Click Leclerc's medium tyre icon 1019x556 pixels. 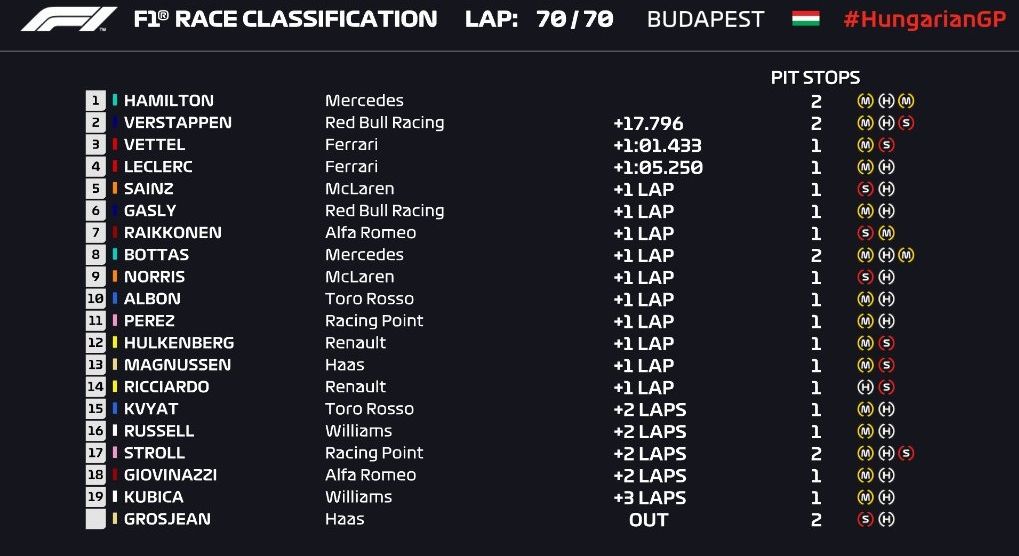pos(865,167)
